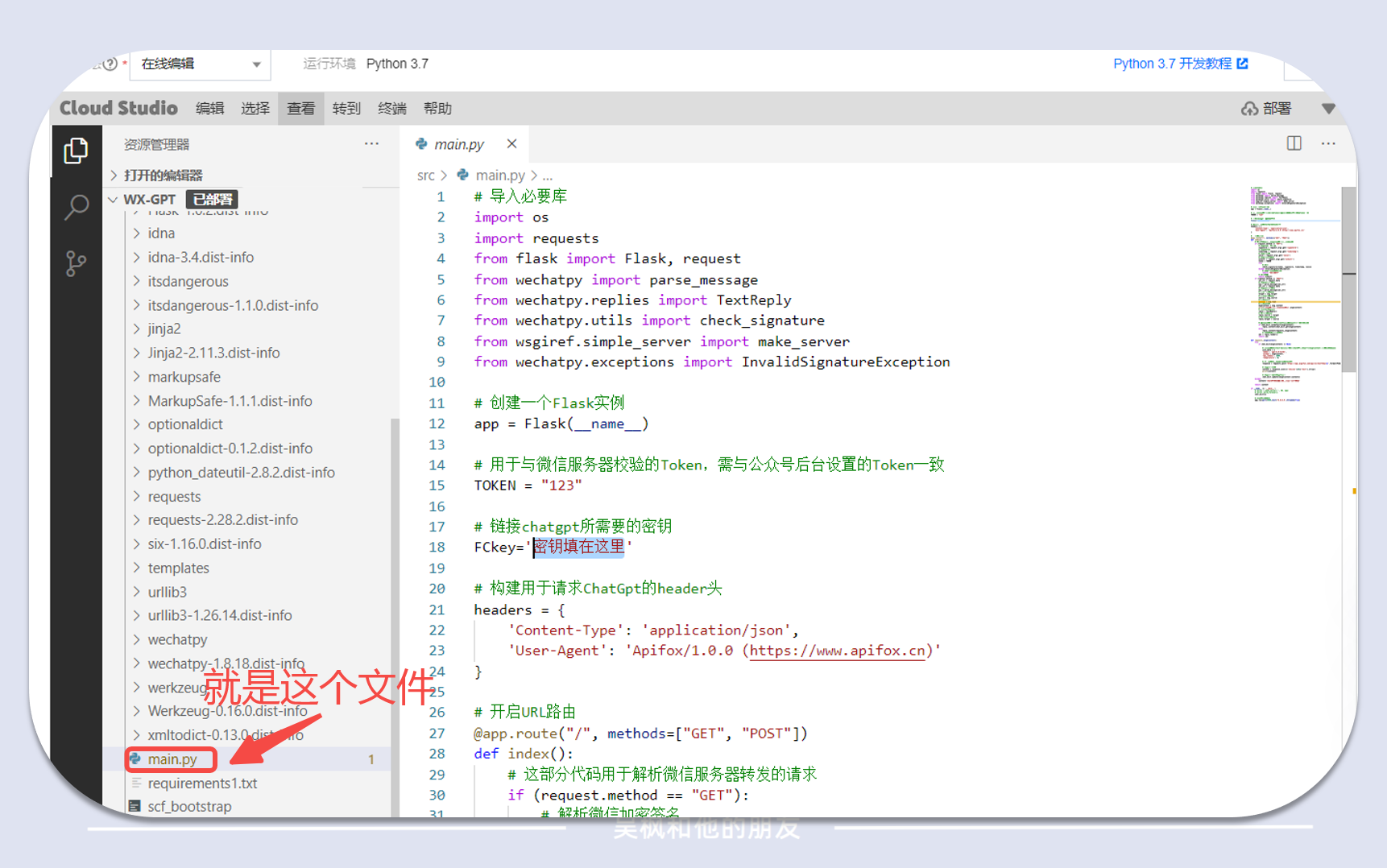Expand the requests-2.28.2.dist-info folder
This screenshot has height=868, width=1387.
[222, 520]
